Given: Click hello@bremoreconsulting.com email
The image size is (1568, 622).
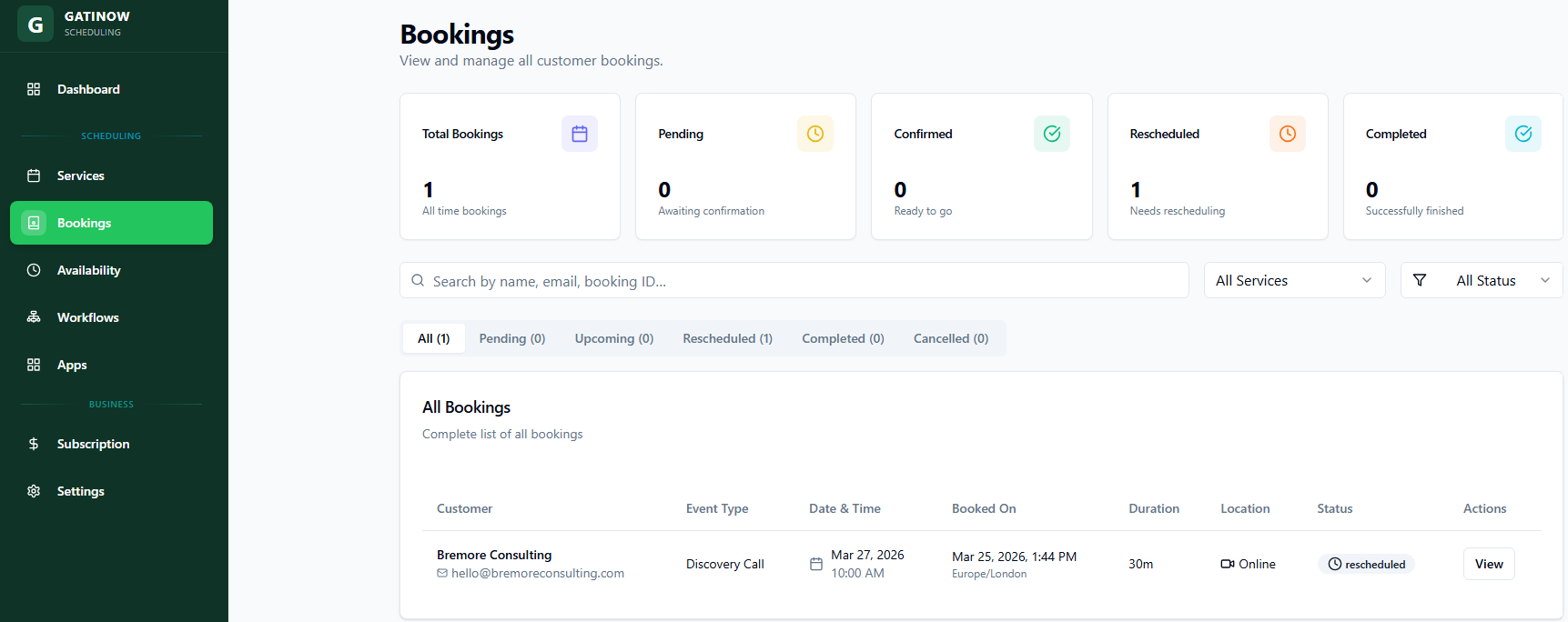Looking at the screenshot, I should click(538, 573).
